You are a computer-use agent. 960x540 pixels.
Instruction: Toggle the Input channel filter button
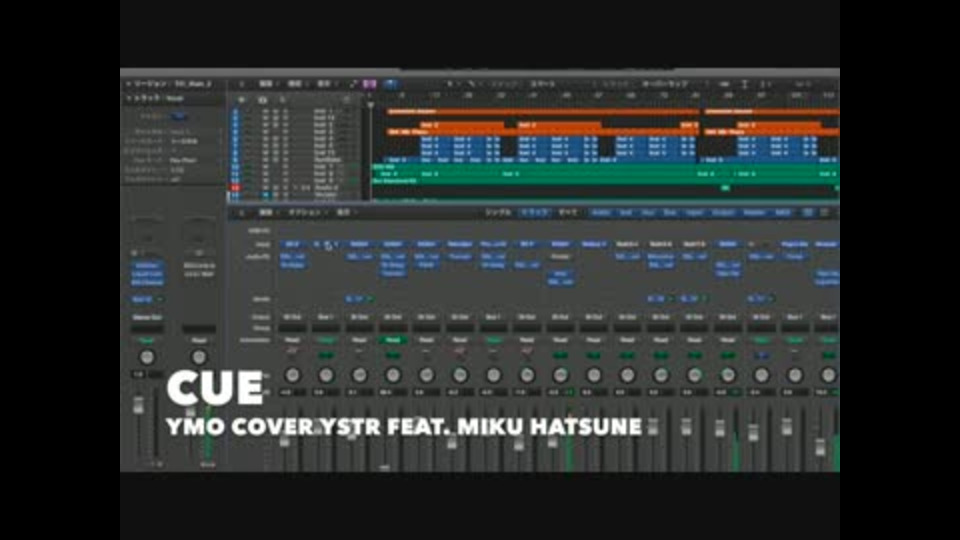tap(694, 212)
